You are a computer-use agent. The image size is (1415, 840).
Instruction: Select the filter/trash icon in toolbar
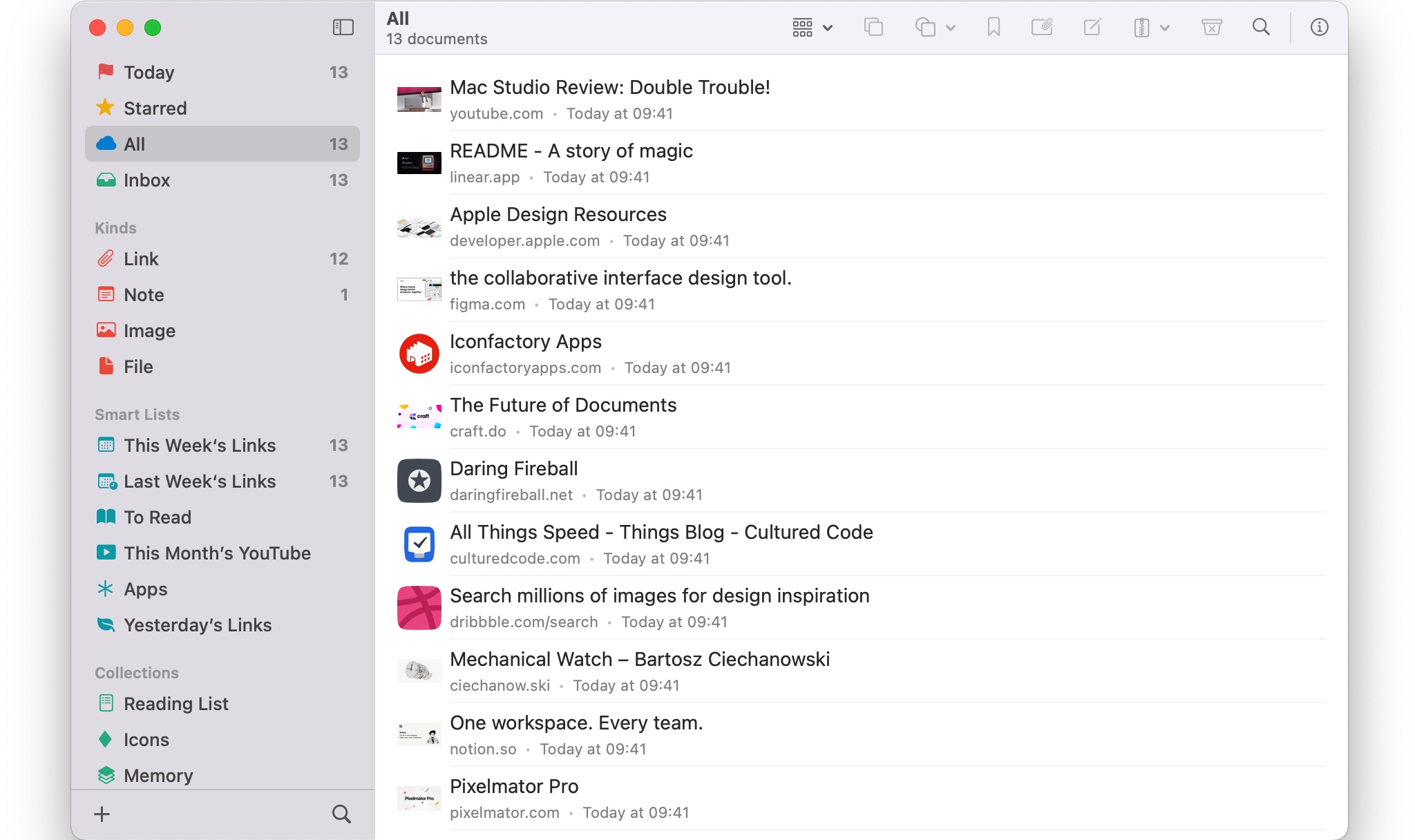pos(1212,27)
